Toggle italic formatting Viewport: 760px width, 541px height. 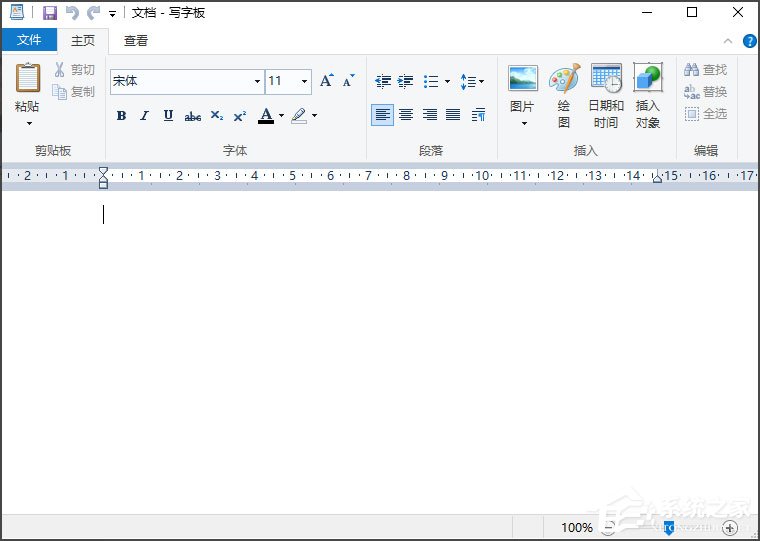144,116
